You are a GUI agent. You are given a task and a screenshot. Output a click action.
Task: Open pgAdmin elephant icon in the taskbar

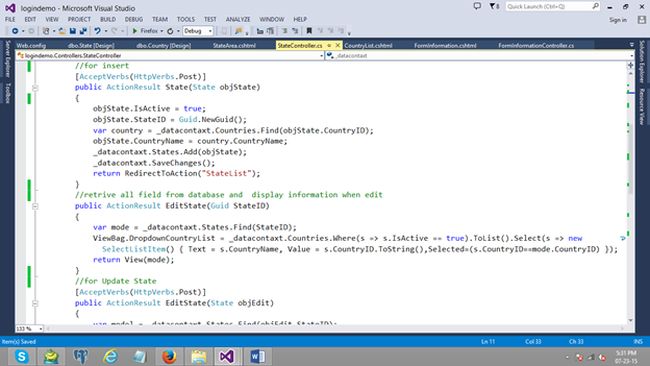[x=81, y=356]
